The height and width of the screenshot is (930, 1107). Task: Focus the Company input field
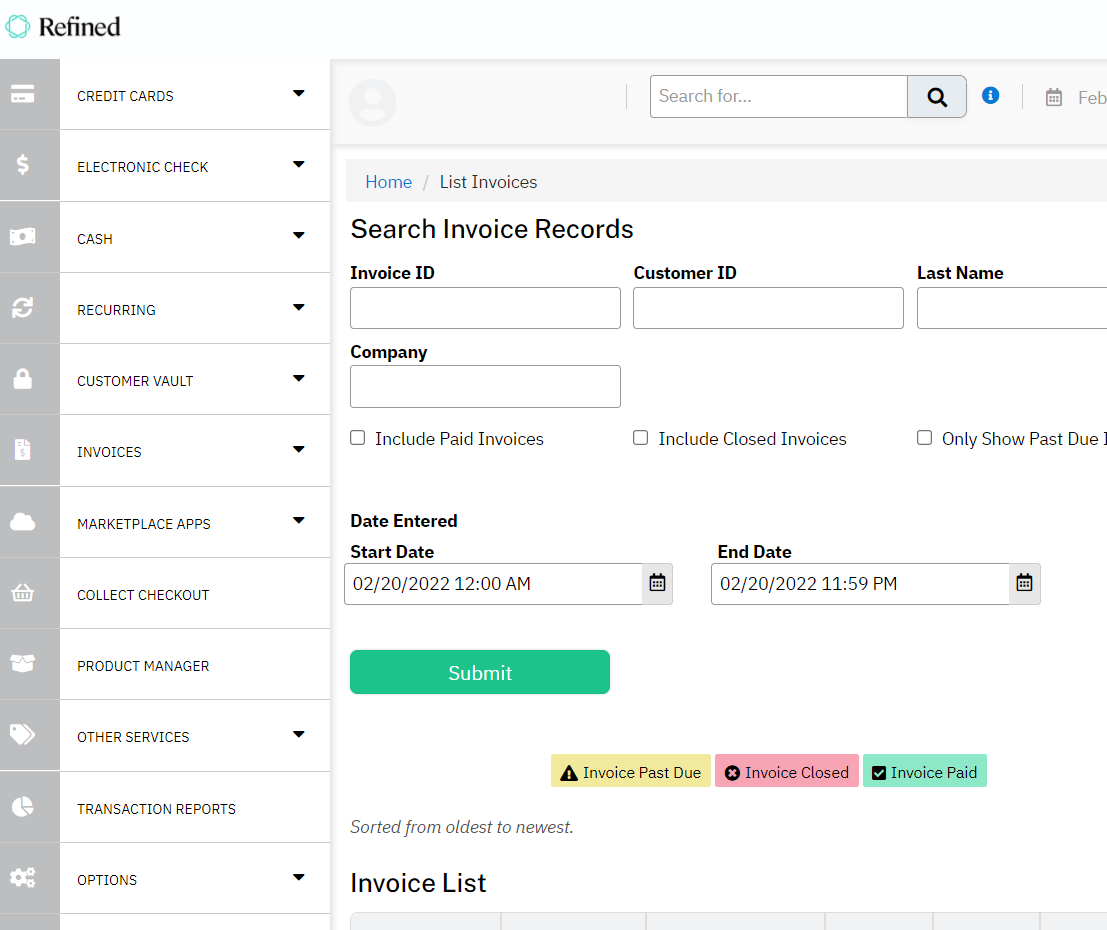486,386
